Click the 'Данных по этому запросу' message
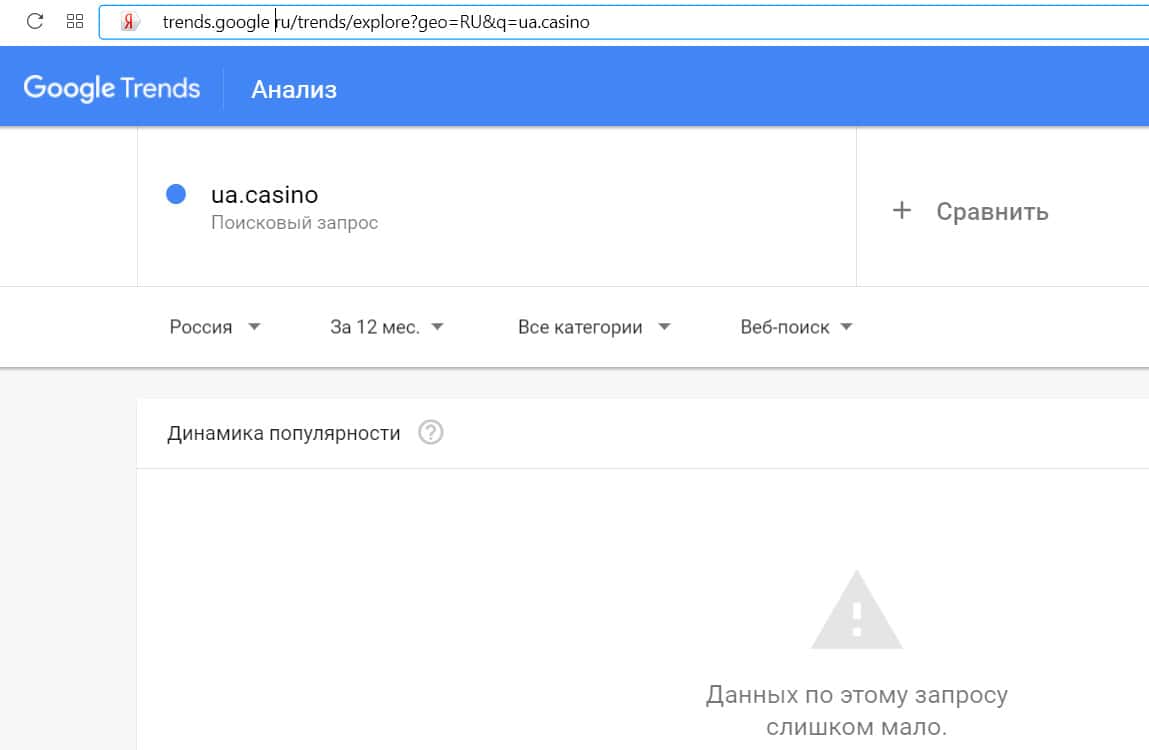This screenshot has height=750, width=1149. coord(856,695)
